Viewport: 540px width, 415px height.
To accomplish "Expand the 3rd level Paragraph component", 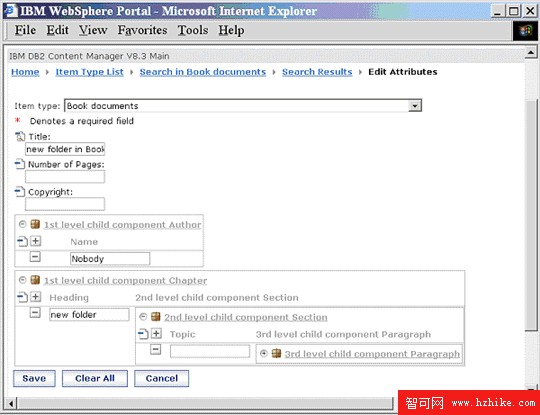I will pos(264,353).
